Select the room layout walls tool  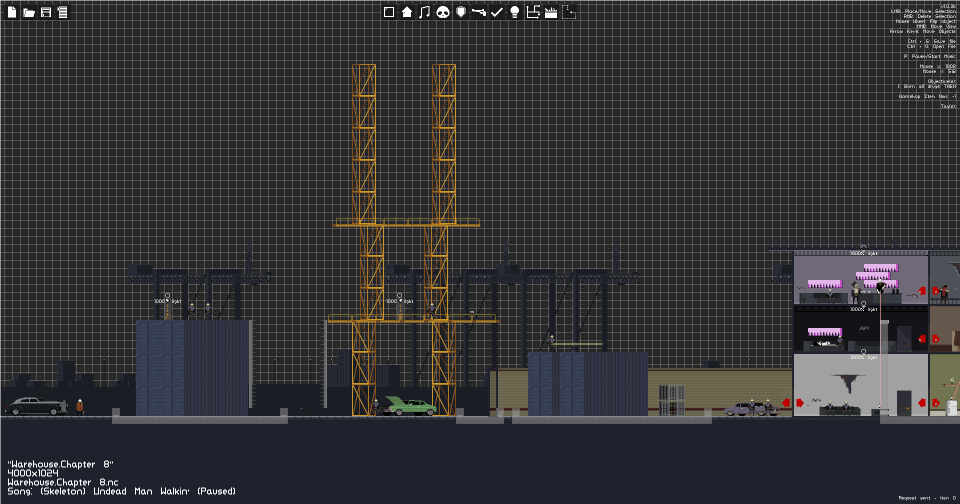coord(533,12)
